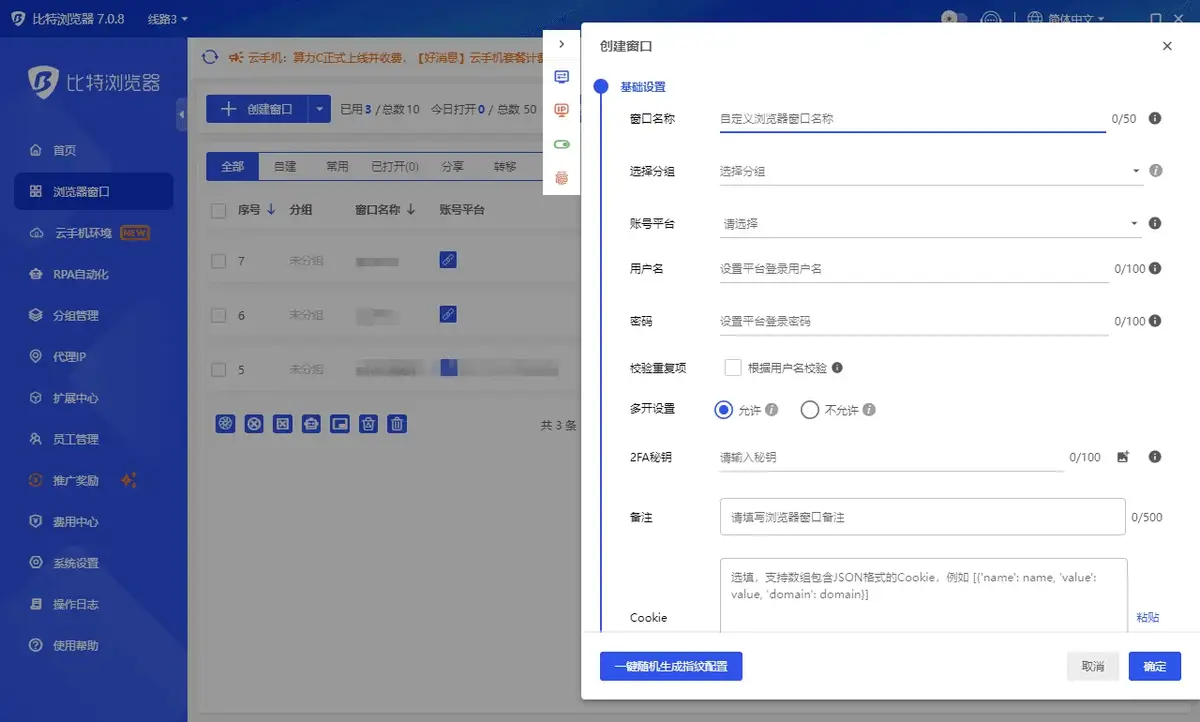Click the picture-in-picture window icon in bottom toolbar
The image size is (1200, 722).
[x=340, y=424]
